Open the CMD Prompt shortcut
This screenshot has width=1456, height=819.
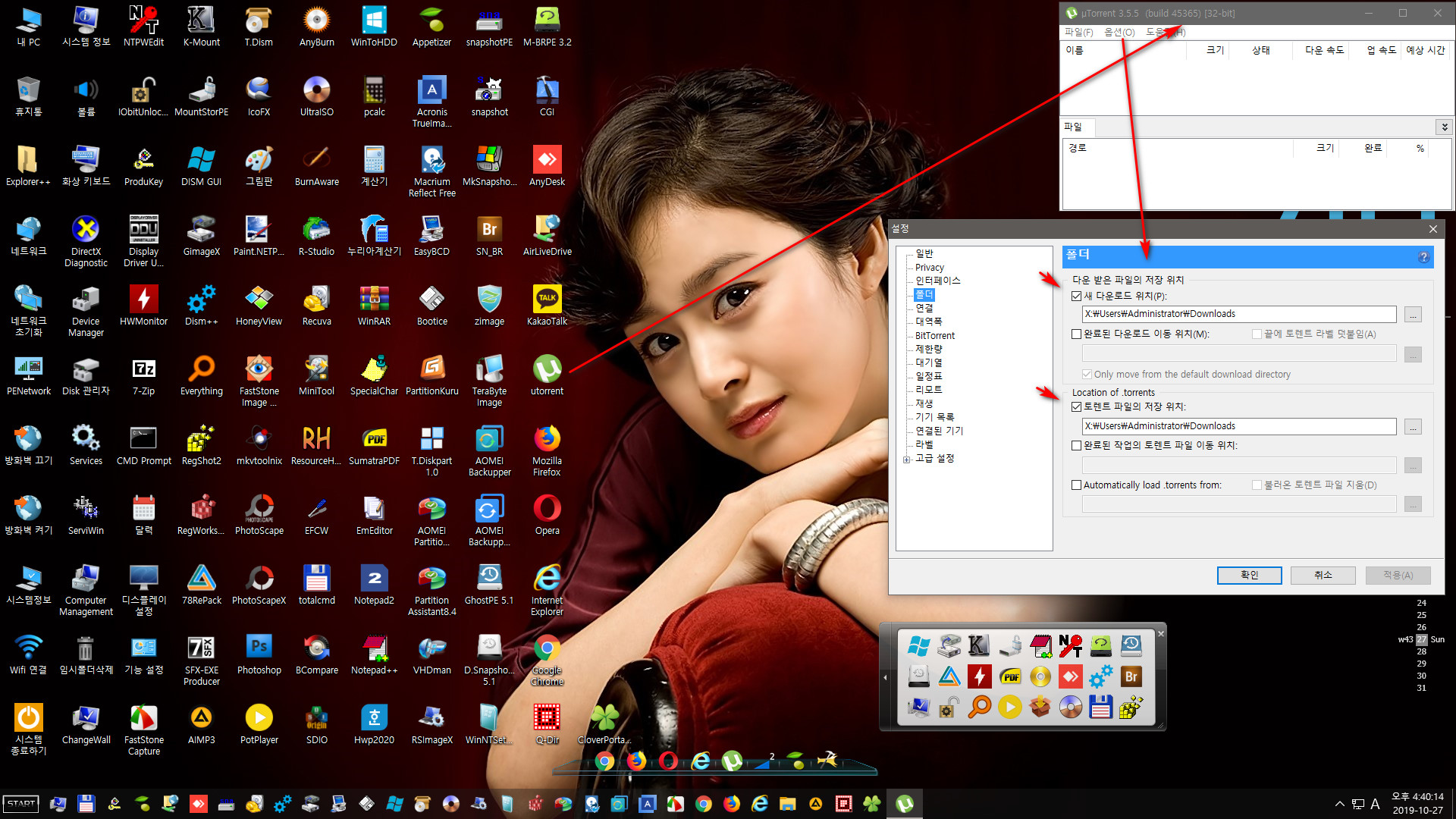[143, 445]
